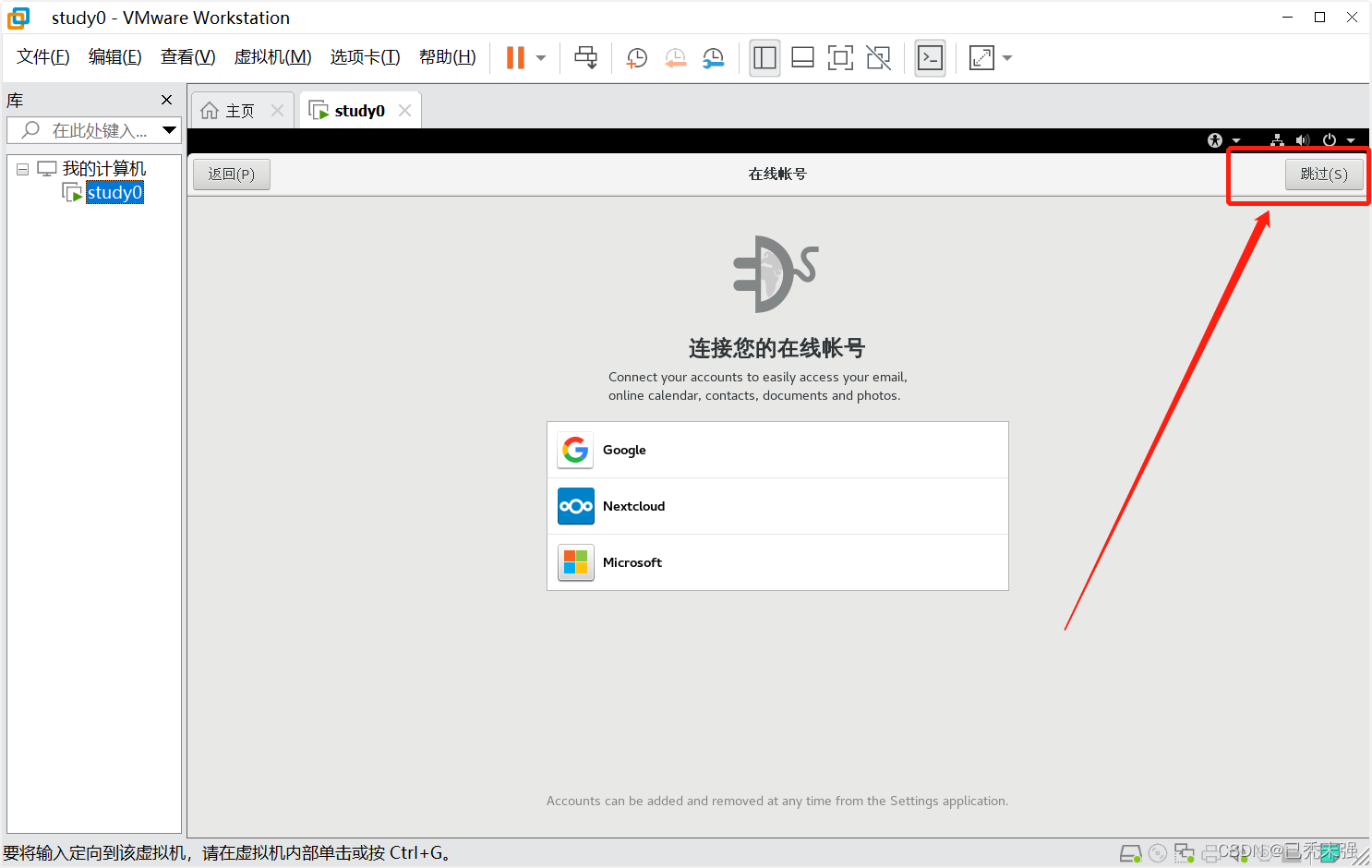1372x868 pixels.
Task: Connect a Microsoft account
Action: point(777,562)
